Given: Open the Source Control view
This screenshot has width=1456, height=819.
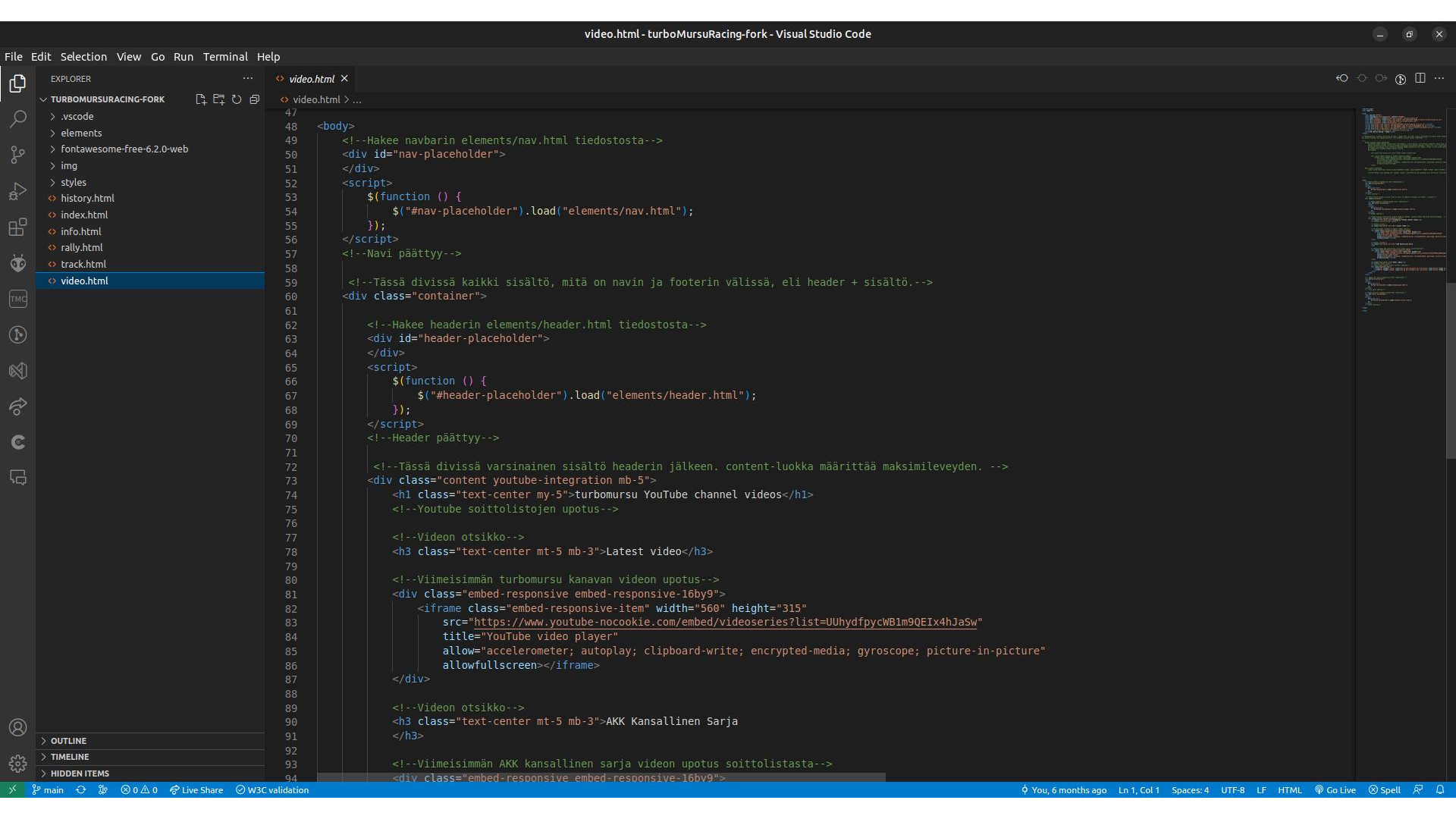Looking at the screenshot, I should tap(17, 155).
